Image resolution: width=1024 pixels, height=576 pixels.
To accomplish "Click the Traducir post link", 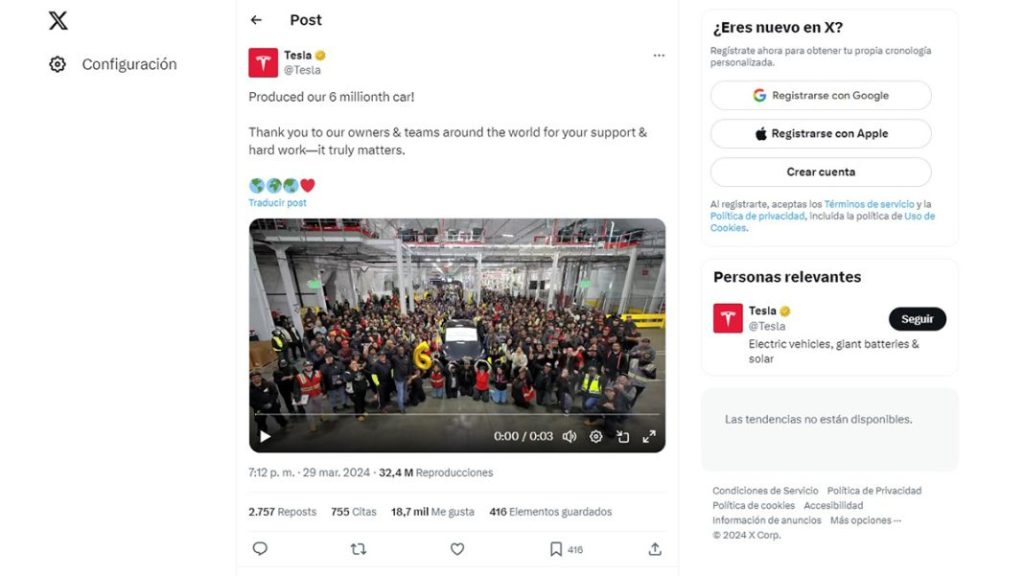I will [x=278, y=203].
